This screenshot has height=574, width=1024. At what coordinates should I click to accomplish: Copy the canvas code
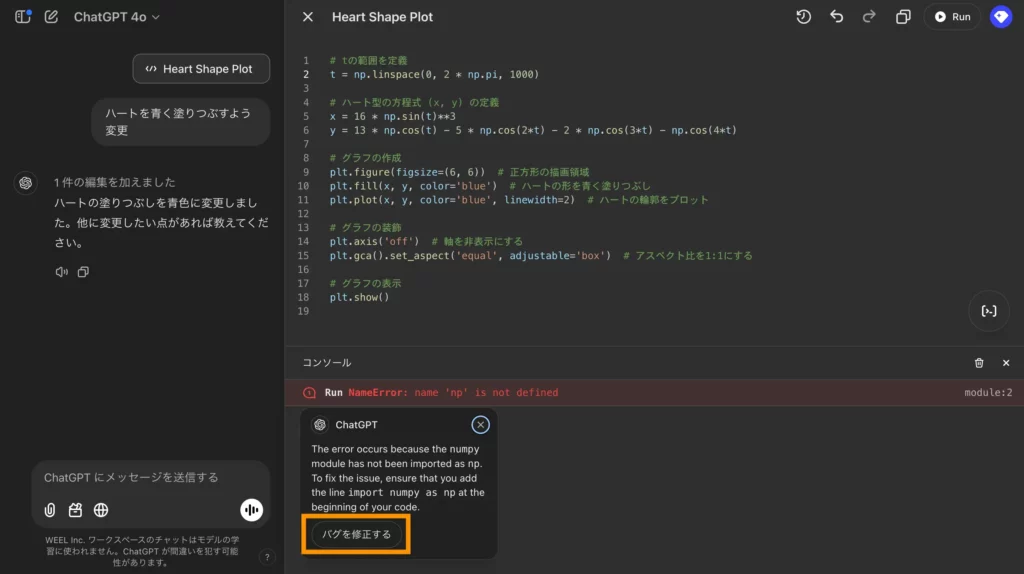point(903,17)
